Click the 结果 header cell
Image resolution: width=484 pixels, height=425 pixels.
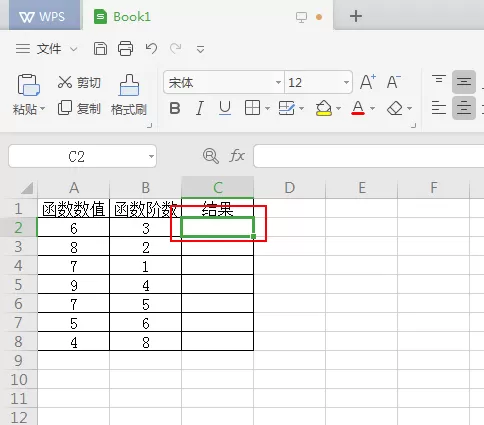click(218, 209)
